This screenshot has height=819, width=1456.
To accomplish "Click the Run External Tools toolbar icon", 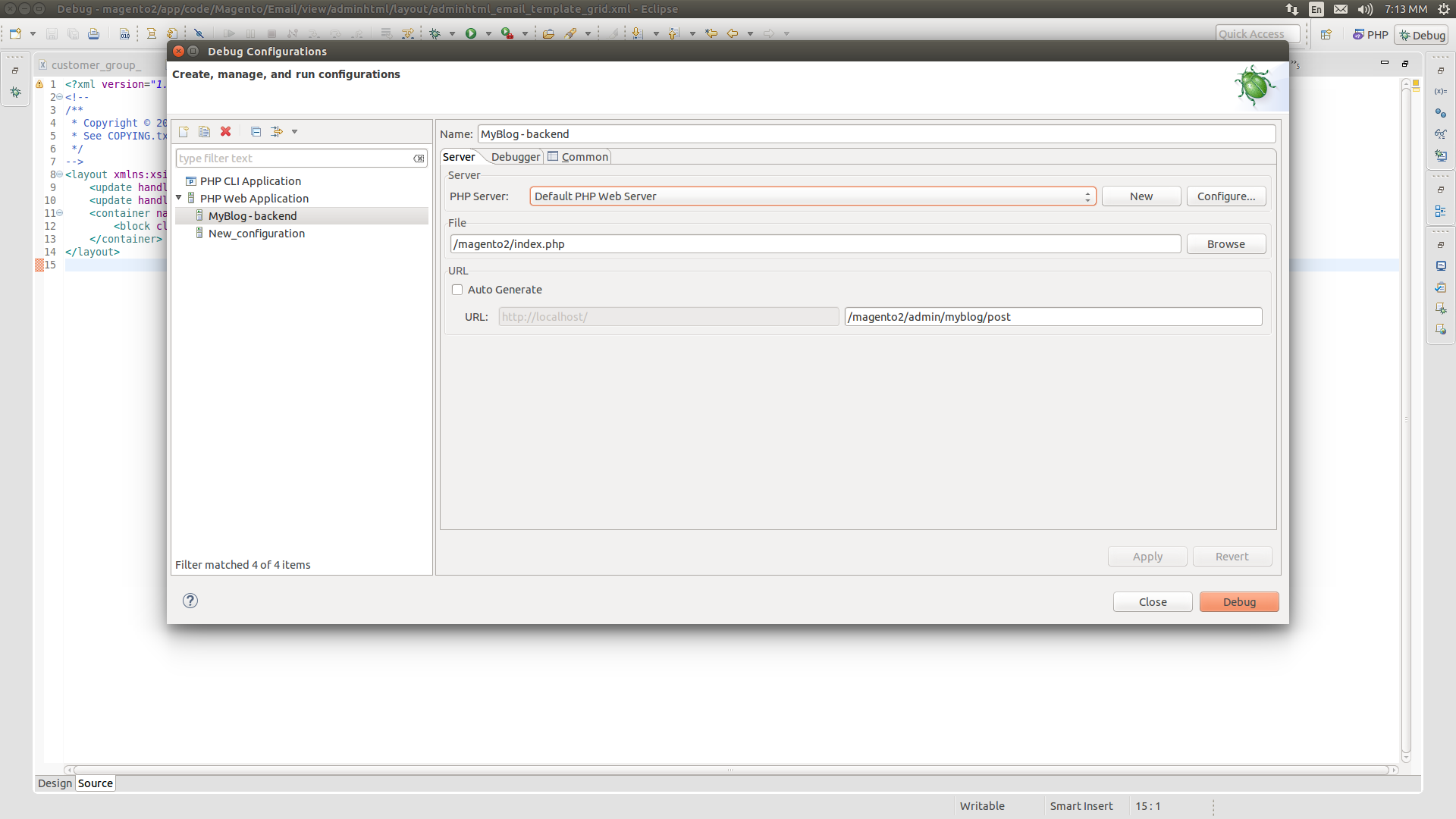I will [507, 33].
